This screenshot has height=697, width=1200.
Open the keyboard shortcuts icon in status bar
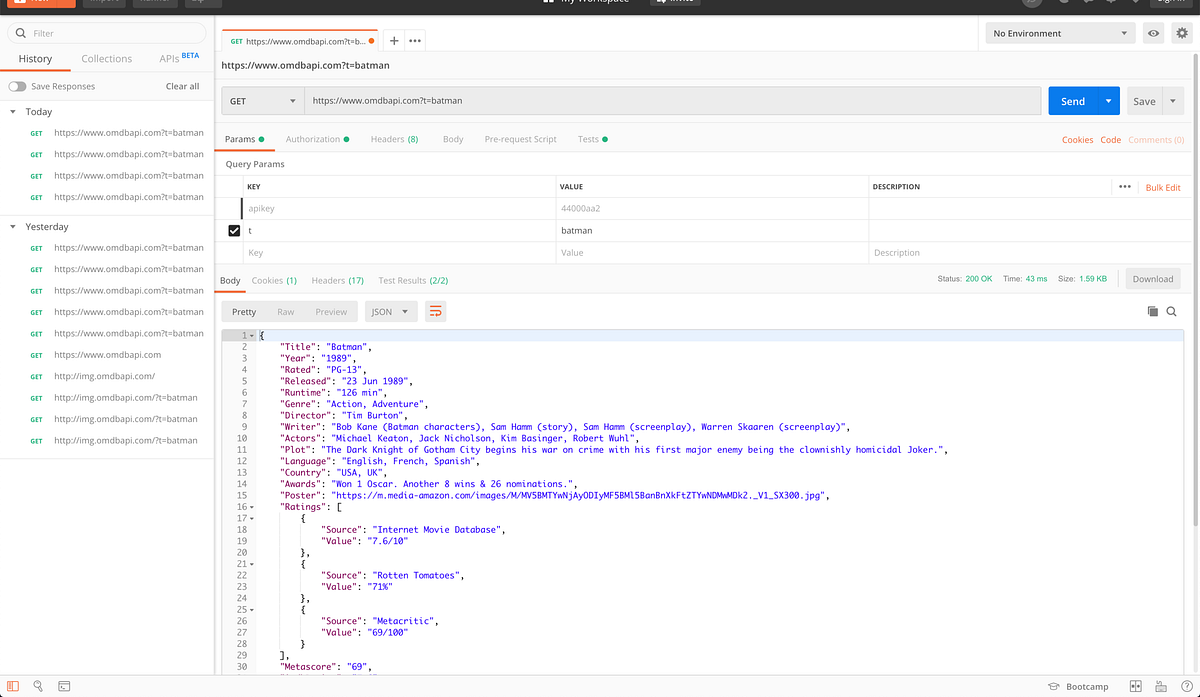[x=1161, y=686]
